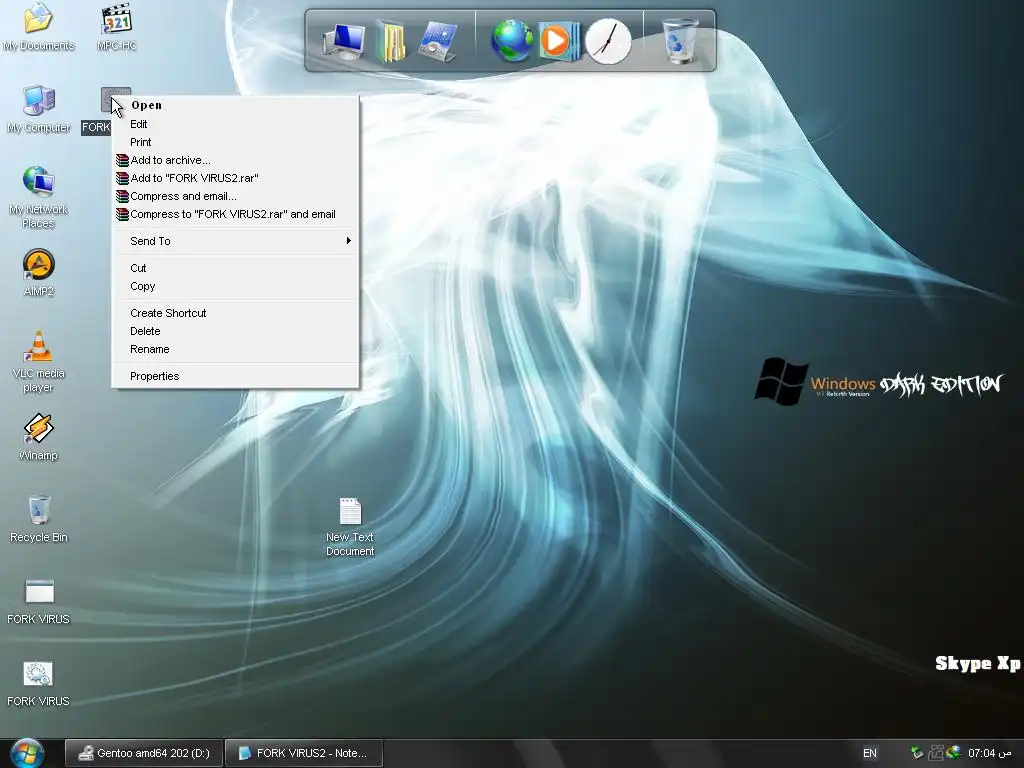The width and height of the screenshot is (1024, 768).
Task: Choose Copy from the context menu
Action: (x=235, y=286)
